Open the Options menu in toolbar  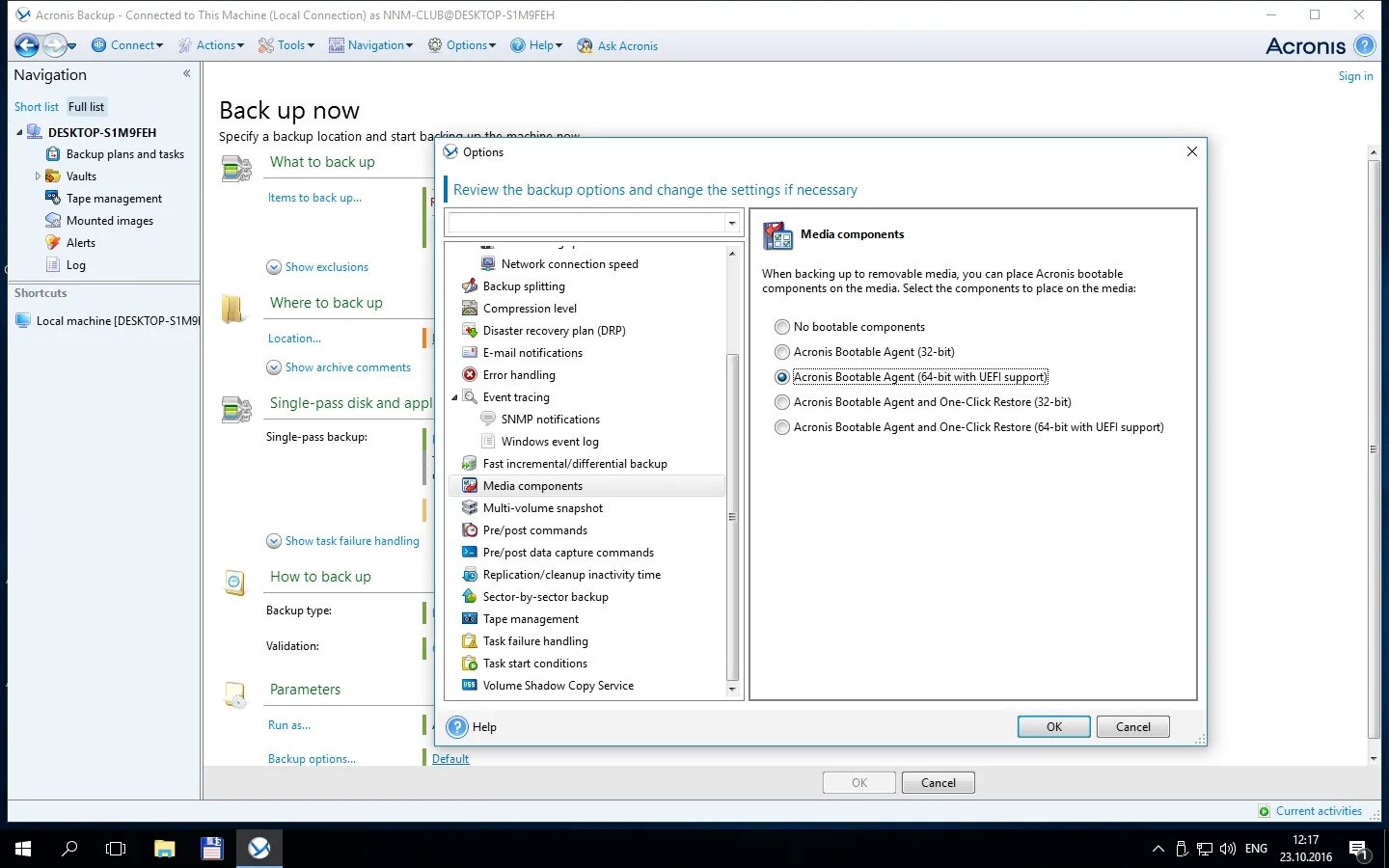tap(462, 45)
